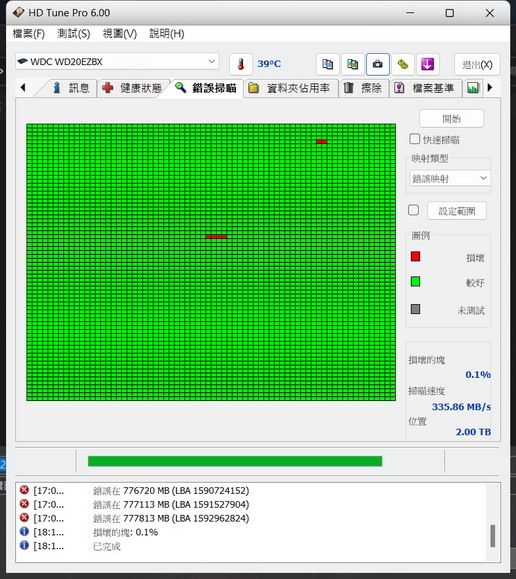
Task: Click error icon for LBA 1590724152
Action: [x=24, y=490]
